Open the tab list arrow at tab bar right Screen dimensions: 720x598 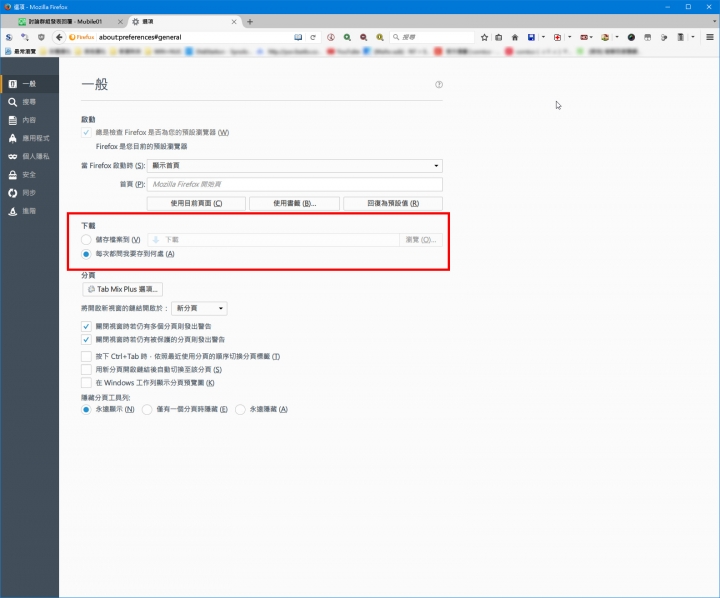[714, 22]
